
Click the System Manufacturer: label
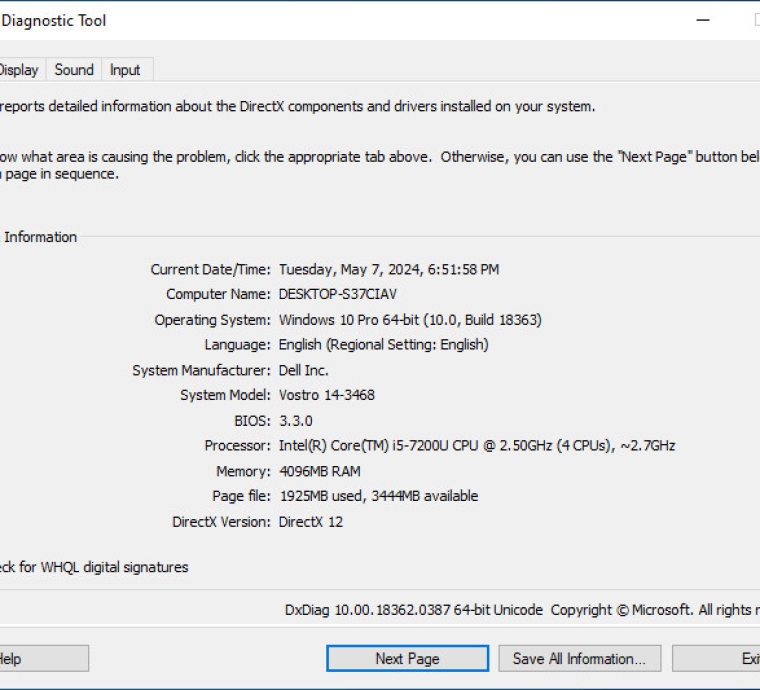click(201, 370)
